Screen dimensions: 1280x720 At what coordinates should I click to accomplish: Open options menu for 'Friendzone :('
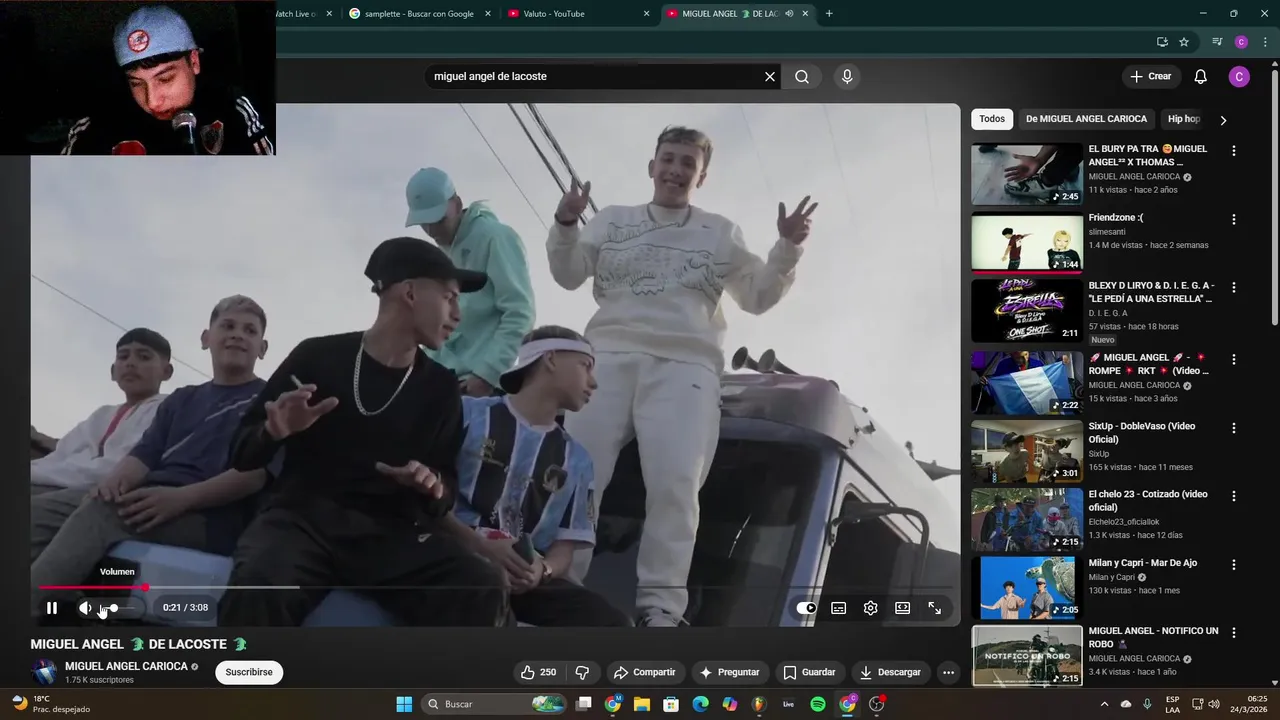pos(1233,219)
